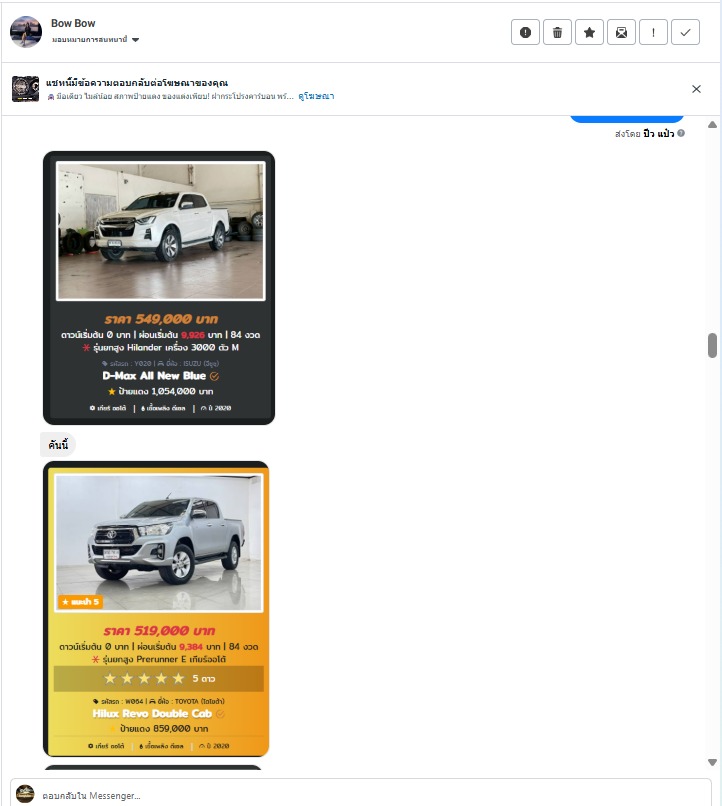Screen dimensions: 722x806
Task: Mark conversation unread with the envelope icon
Action: point(621,32)
